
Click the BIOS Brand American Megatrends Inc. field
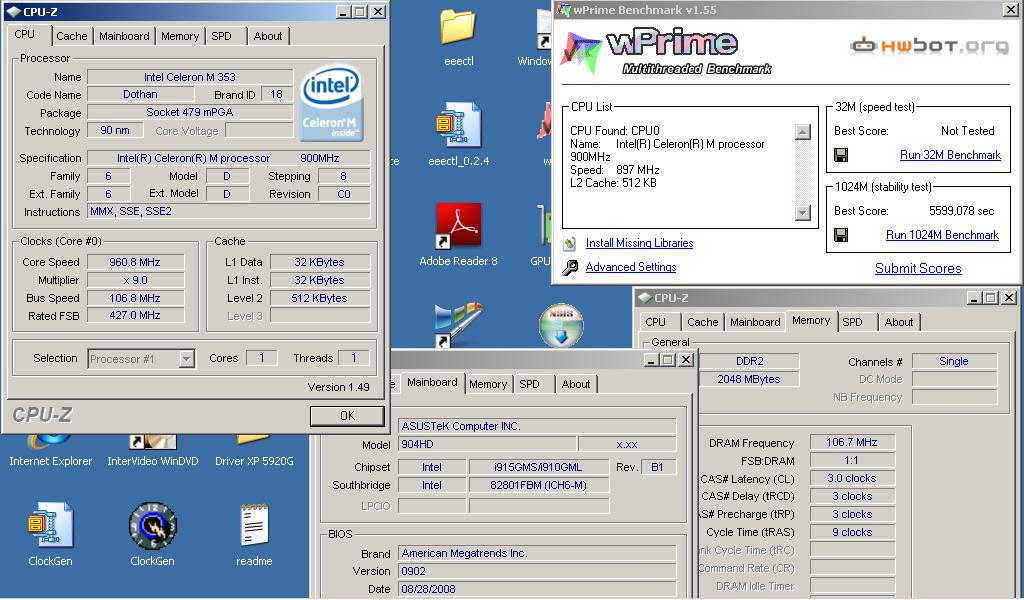(x=537, y=553)
